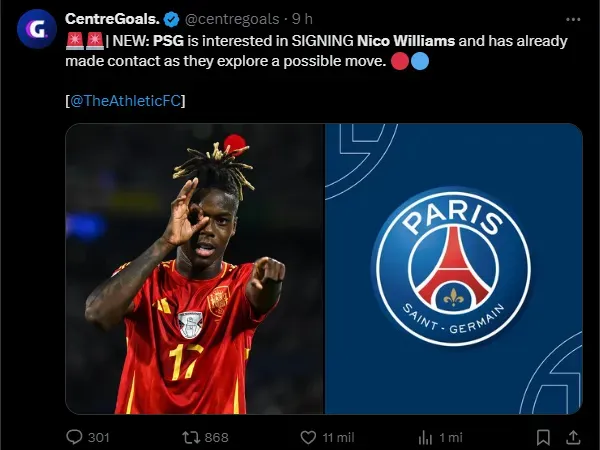The width and height of the screenshot is (600, 450).
Task: Bookmark this tweet
Action: [543, 437]
